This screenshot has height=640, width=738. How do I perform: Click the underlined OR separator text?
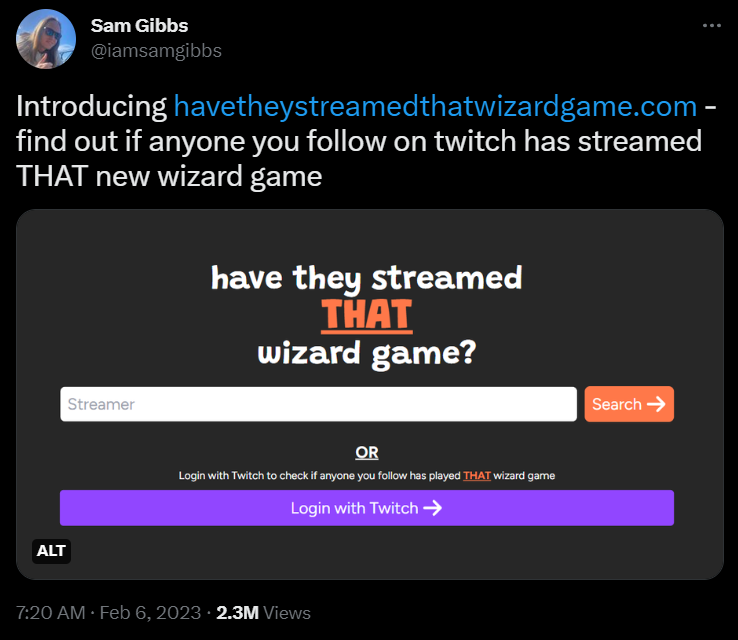367,453
